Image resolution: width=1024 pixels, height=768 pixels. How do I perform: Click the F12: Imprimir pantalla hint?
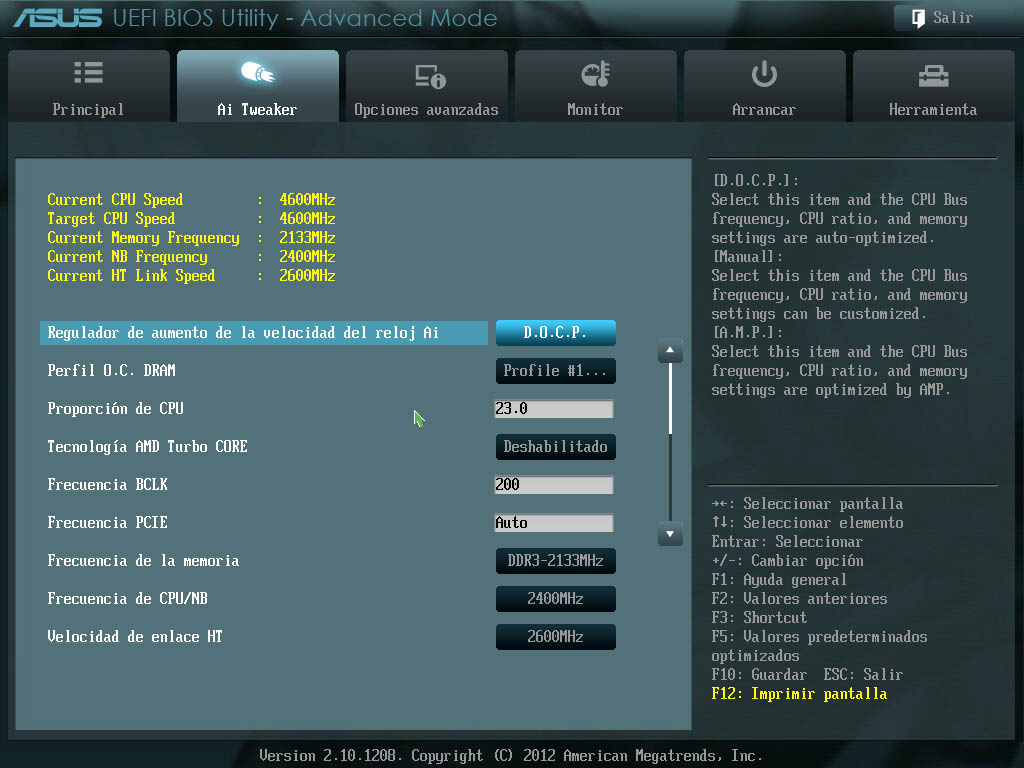[x=799, y=694]
